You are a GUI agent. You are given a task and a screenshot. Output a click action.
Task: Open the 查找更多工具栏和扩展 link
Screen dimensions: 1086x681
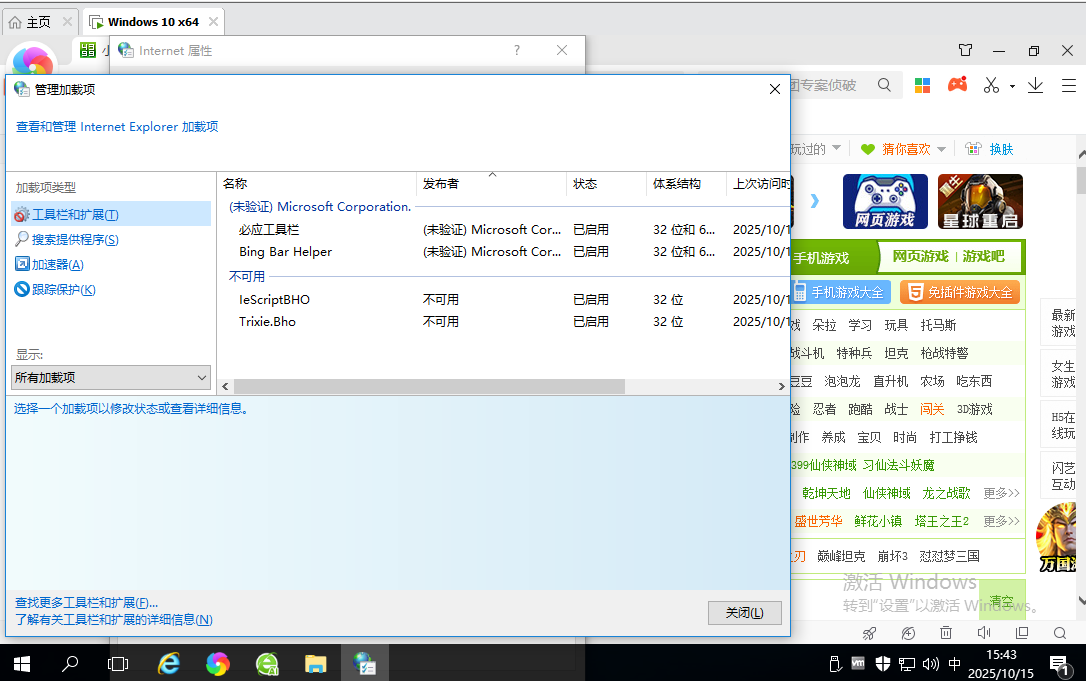coord(86,603)
